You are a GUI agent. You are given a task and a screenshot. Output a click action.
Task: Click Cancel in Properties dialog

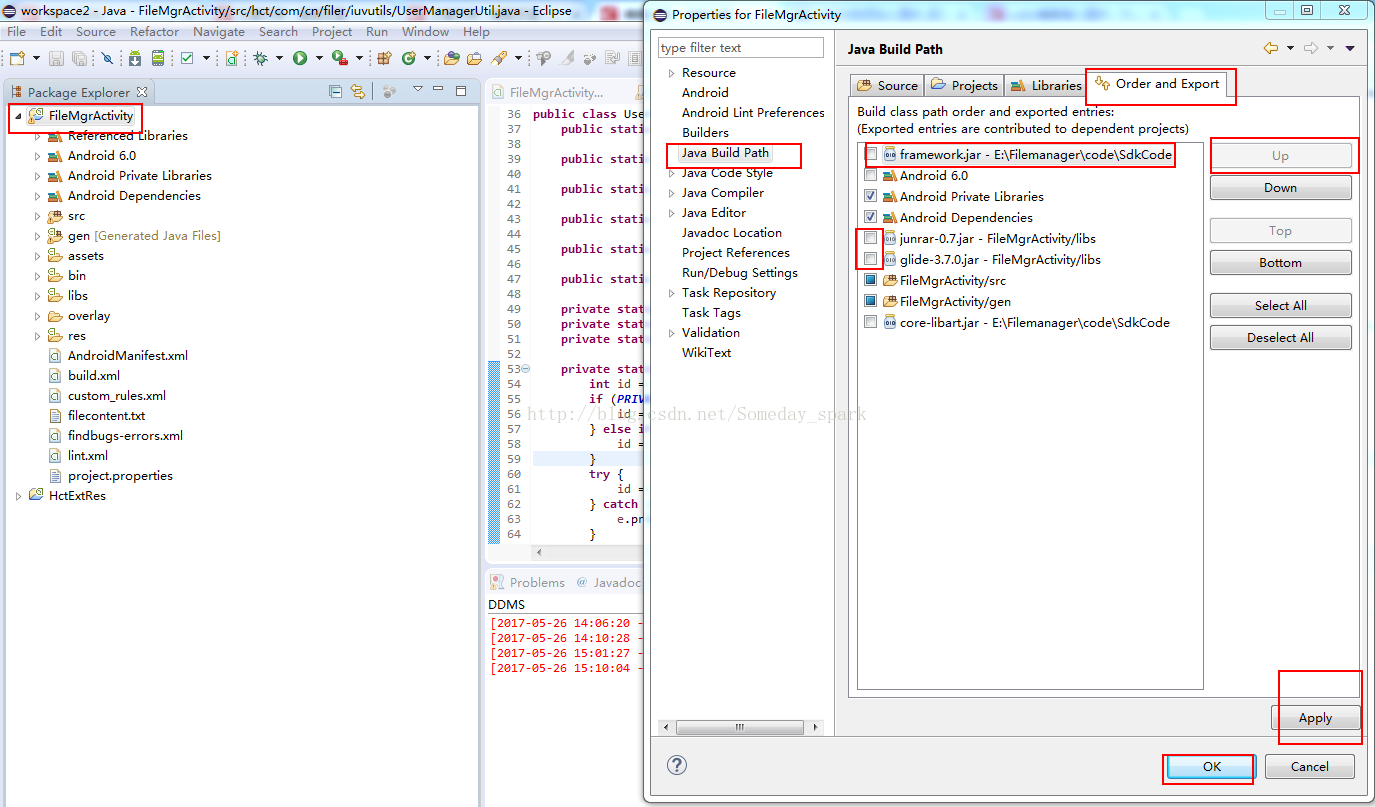pyautogui.click(x=1309, y=767)
